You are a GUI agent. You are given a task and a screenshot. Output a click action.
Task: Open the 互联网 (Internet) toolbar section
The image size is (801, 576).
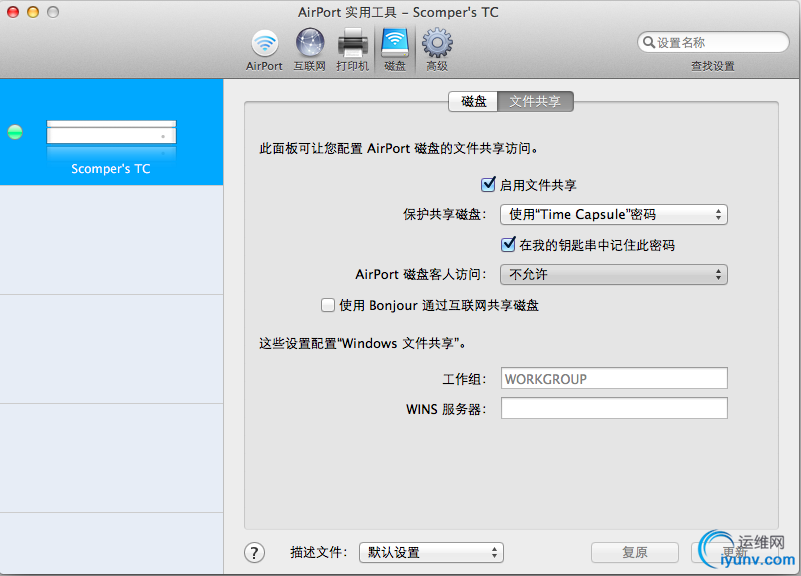point(310,50)
